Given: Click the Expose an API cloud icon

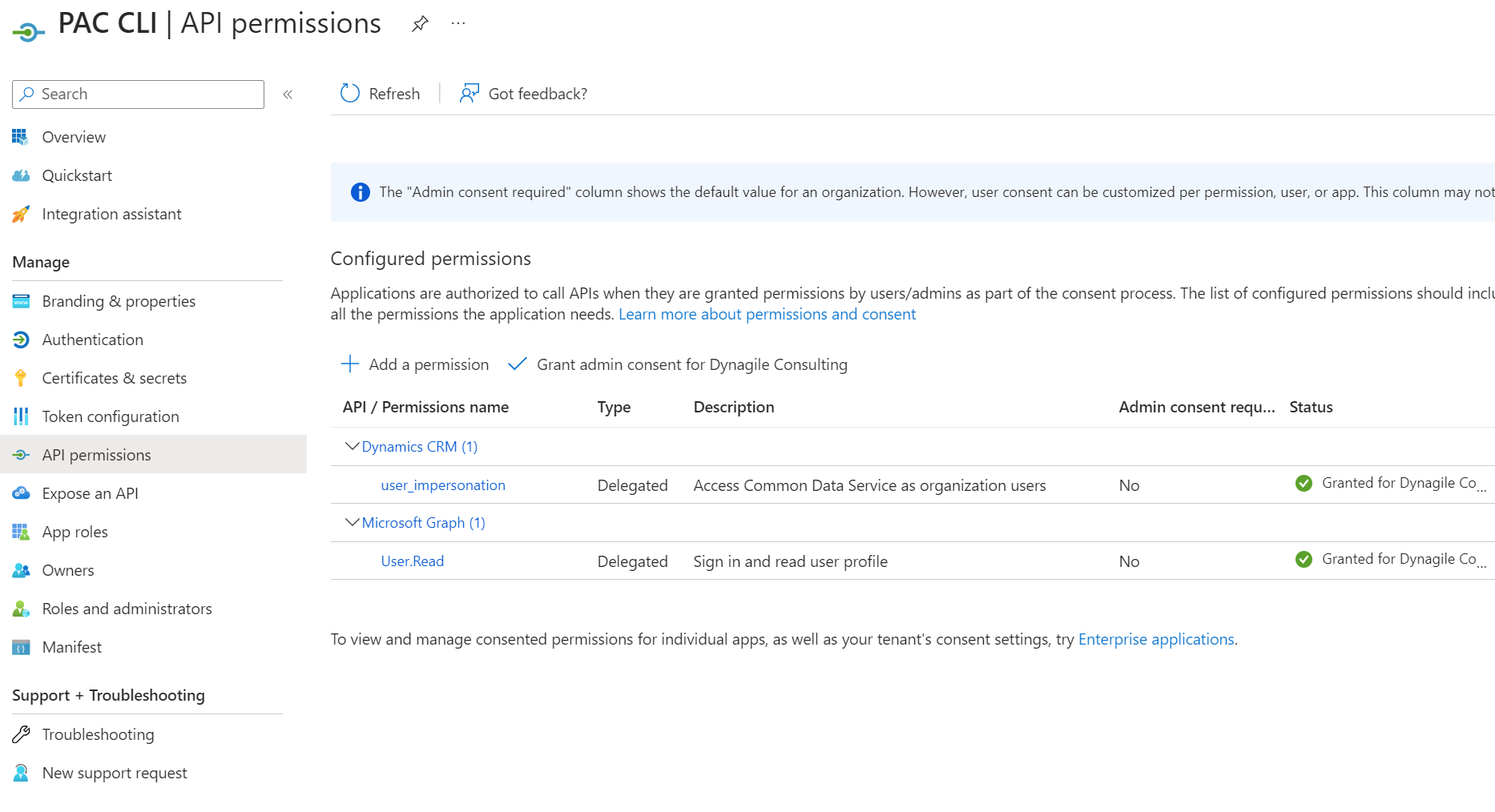Looking at the screenshot, I should [x=21, y=493].
